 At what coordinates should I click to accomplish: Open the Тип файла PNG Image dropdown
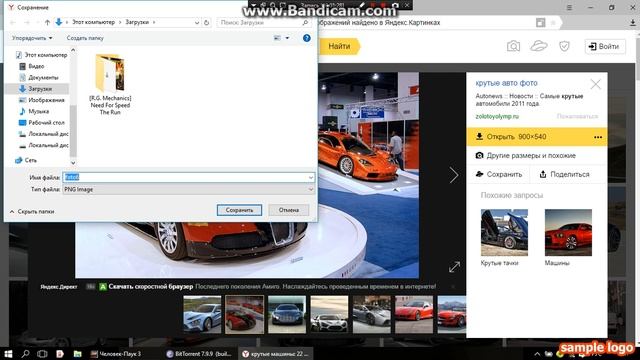tap(189, 189)
